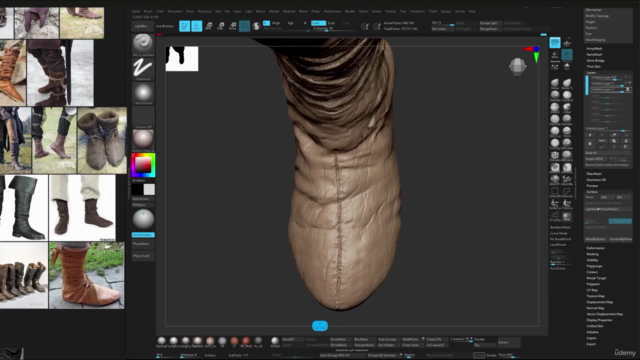640x360 pixels.
Task: Select the TrimDynamic brush
Action: [555, 143]
